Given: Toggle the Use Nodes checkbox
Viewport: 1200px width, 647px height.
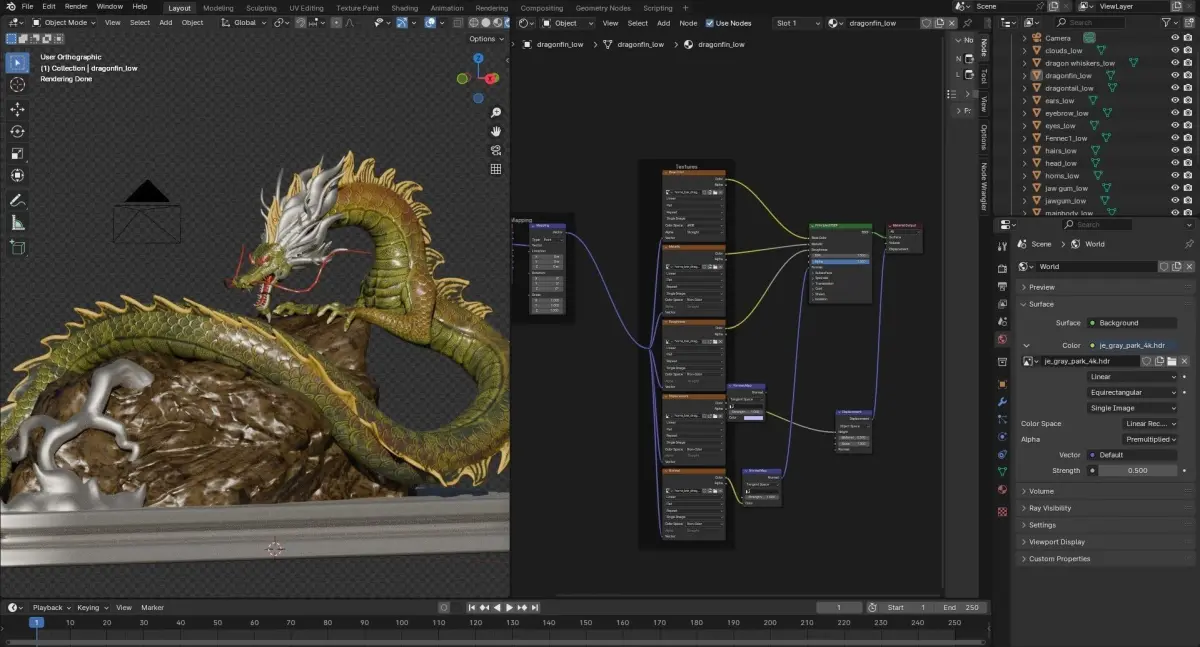Looking at the screenshot, I should click(710, 23).
